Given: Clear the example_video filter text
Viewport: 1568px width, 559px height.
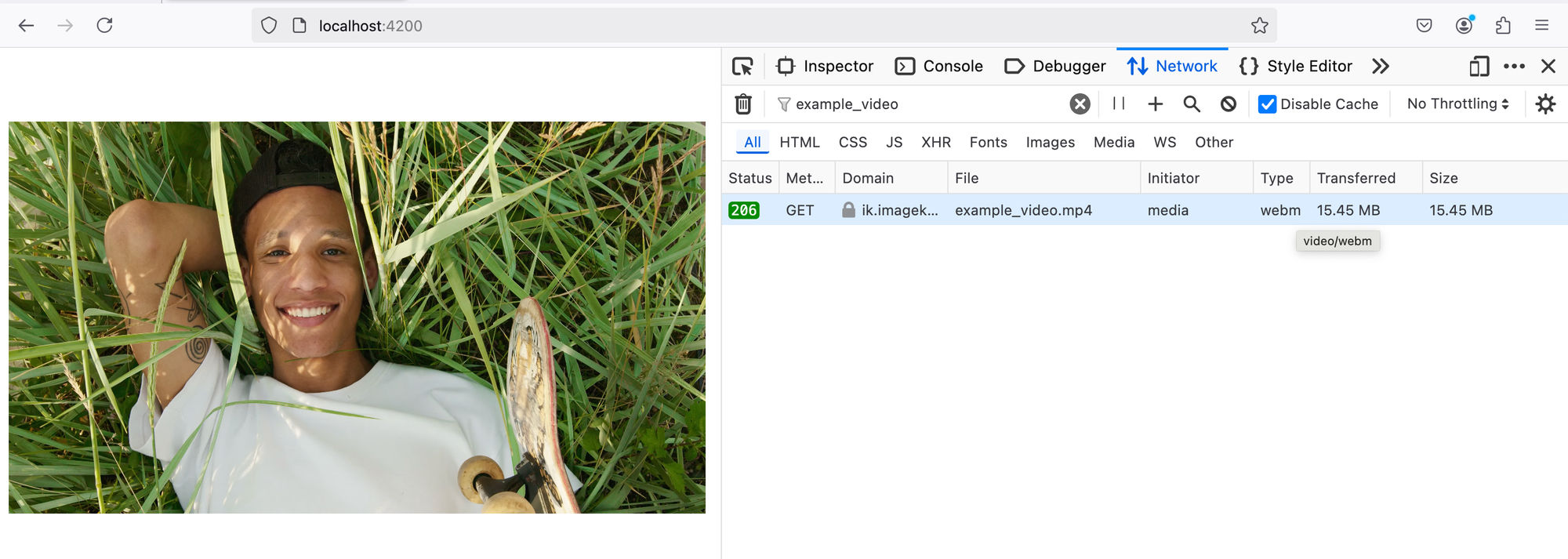Looking at the screenshot, I should (x=1080, y=104).
